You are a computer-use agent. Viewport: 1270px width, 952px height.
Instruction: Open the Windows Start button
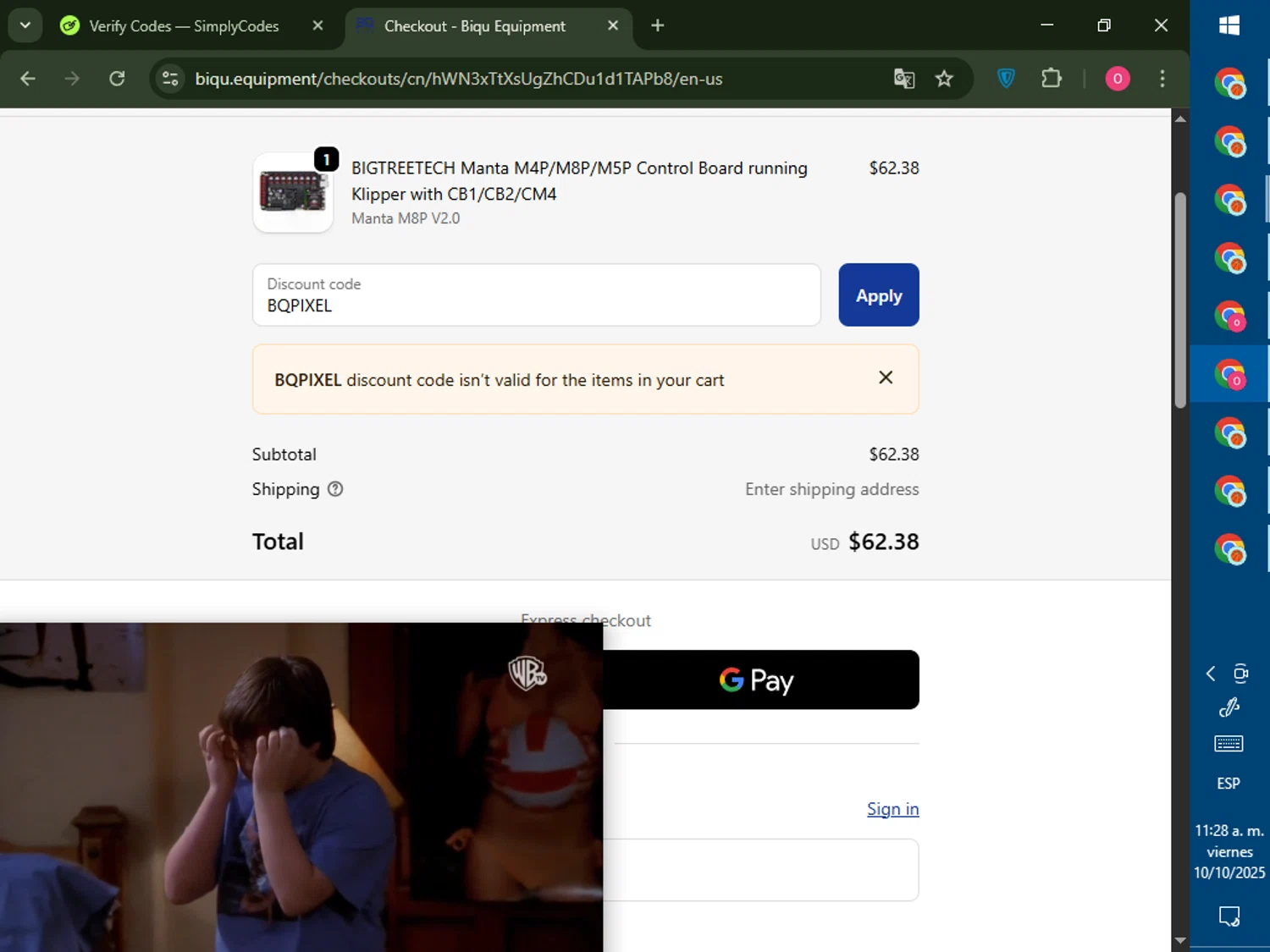[x=1229, y=25]
